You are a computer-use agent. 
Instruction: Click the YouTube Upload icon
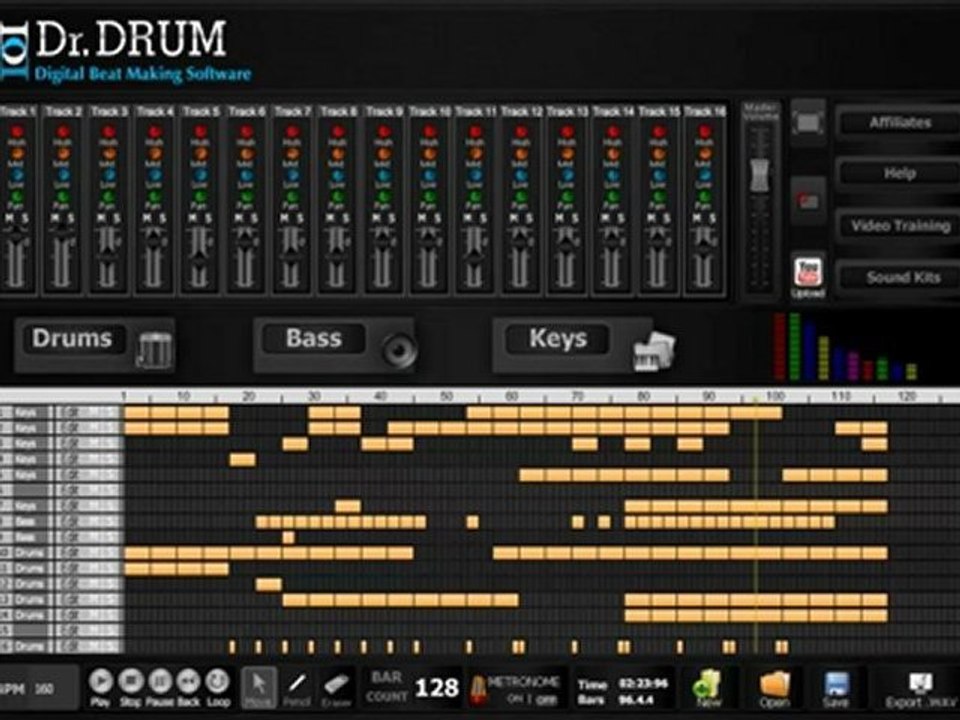point(808,276)
